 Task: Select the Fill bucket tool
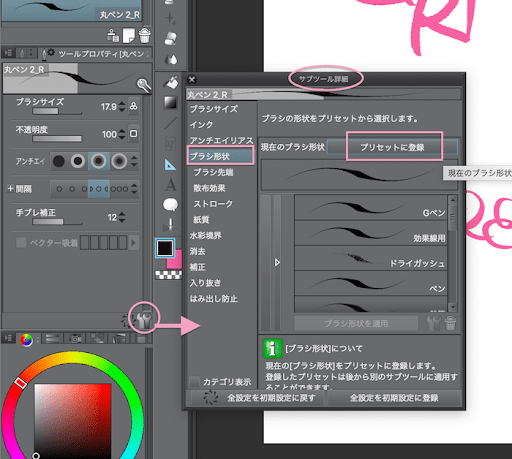171,82
